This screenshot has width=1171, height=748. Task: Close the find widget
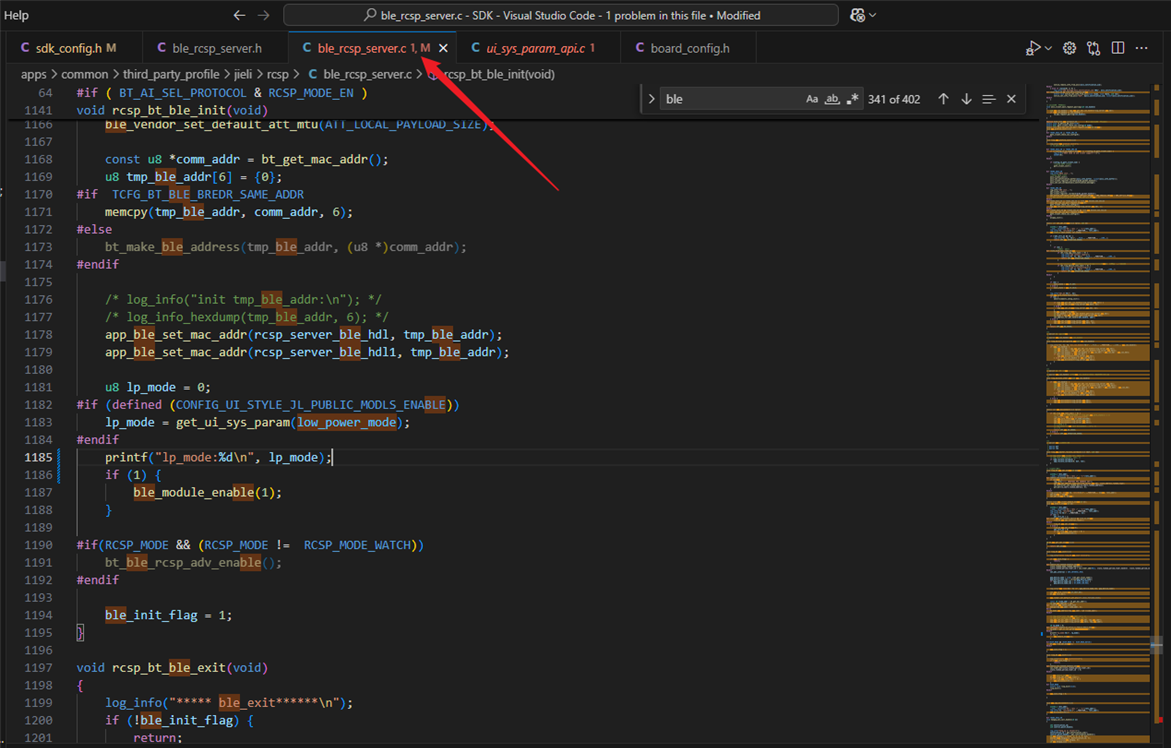[1011, 99]
